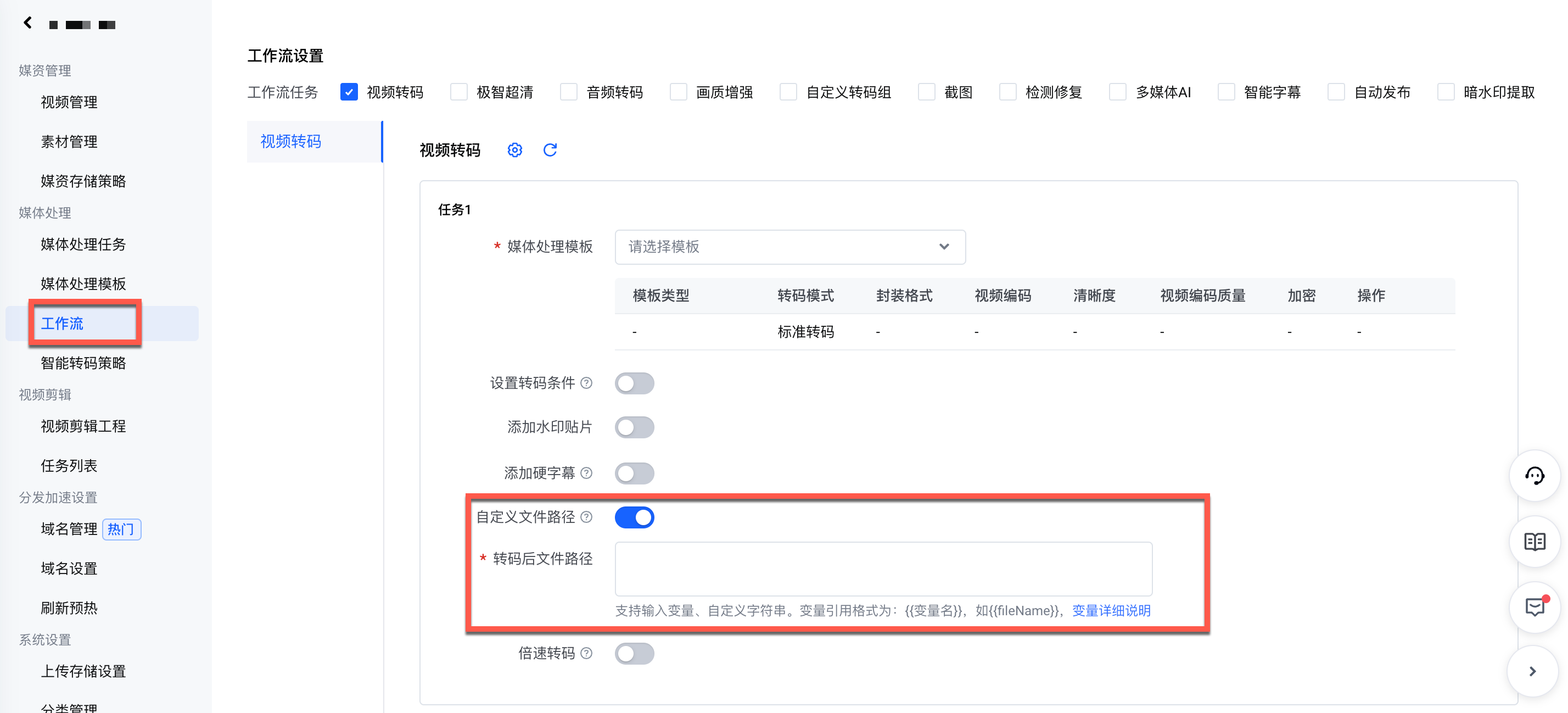Check the 暗水印提取 checkbox
Screen dimensions: 1568x713
[1446, 92]
